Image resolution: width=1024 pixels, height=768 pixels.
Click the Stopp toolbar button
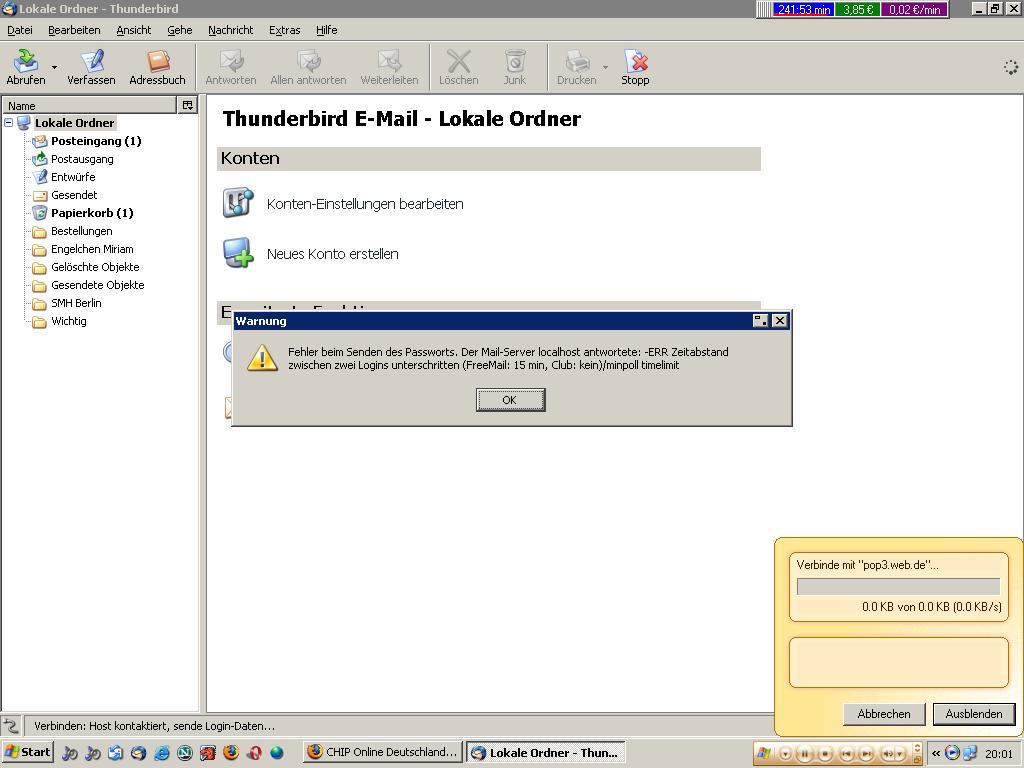pyautogui.click(x=635, y=67)
